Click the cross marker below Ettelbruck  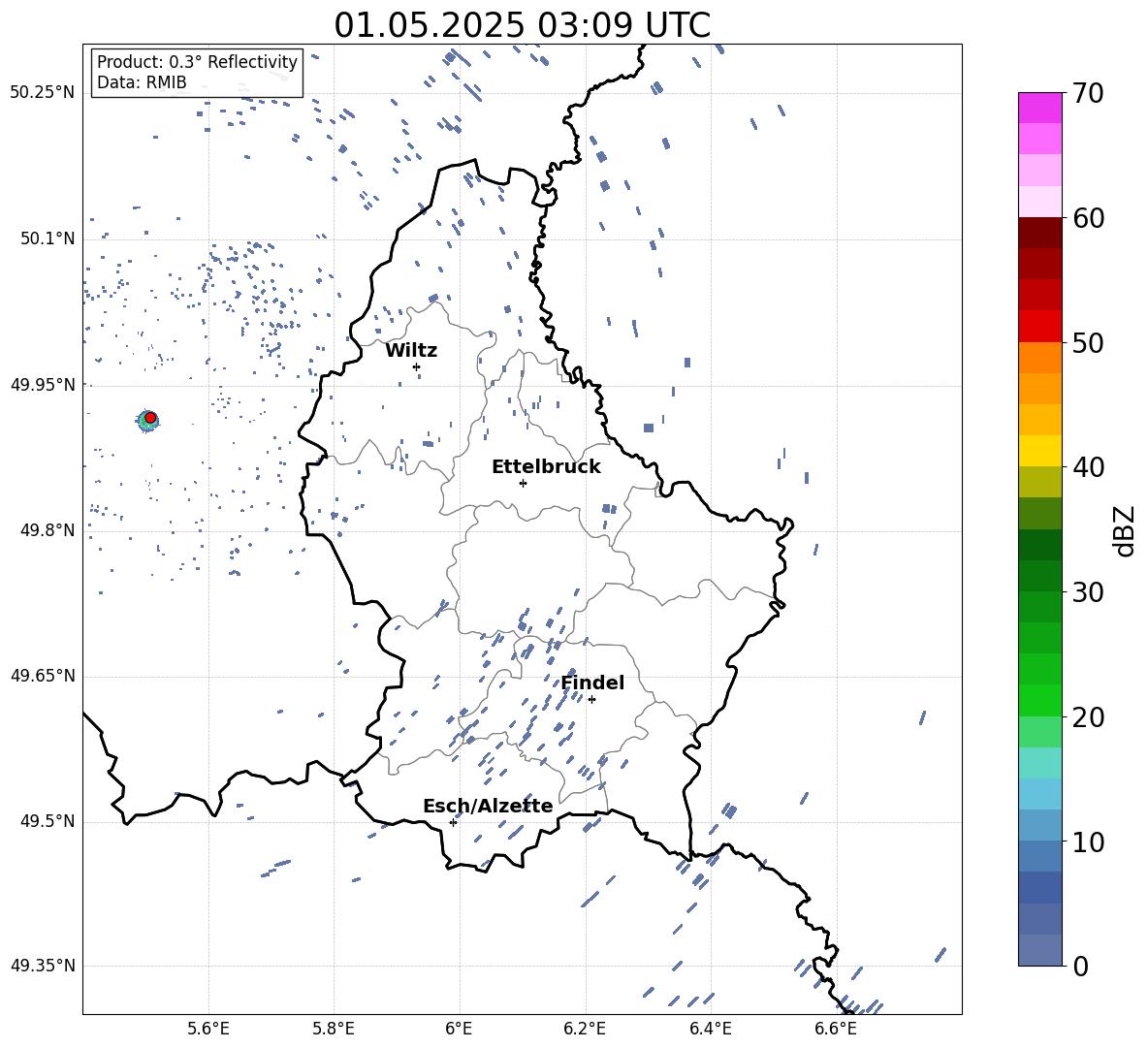coord(523,483)
